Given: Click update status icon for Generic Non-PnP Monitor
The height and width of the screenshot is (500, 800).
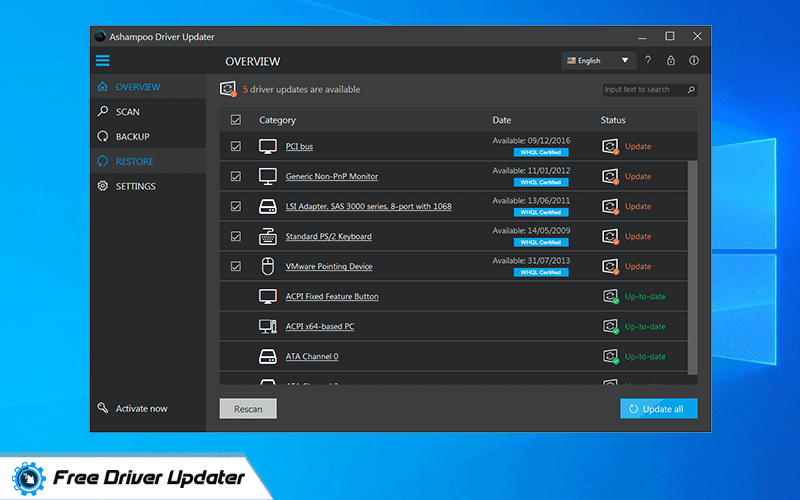Looking at the screenshot, I should click(x=610, y=177).
